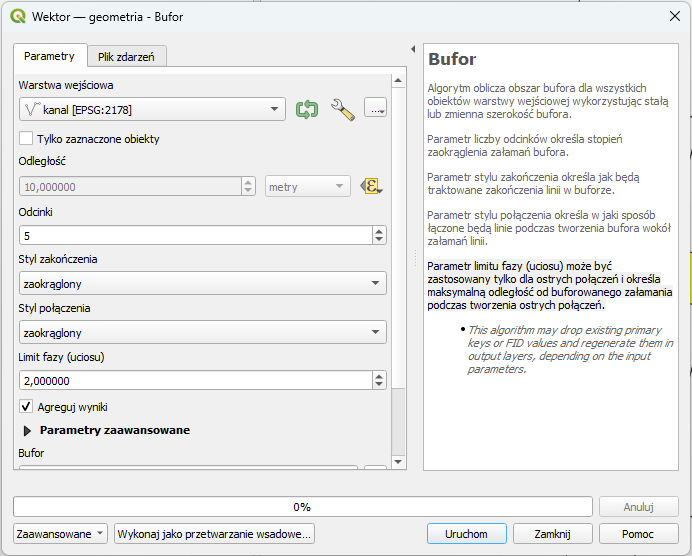692x556 pixels.
Task: Click the progress bar showing 0%
Action: click(302, 507)
